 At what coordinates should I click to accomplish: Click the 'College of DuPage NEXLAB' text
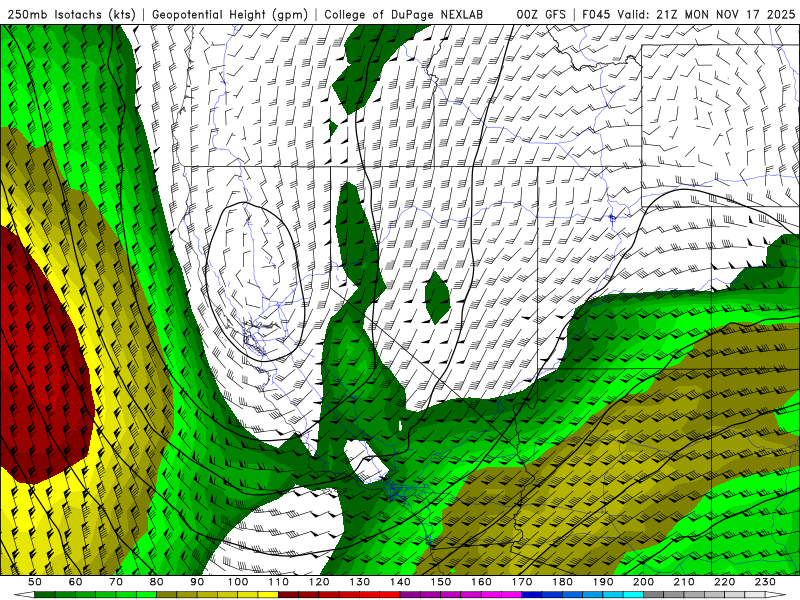coord(403,15)
